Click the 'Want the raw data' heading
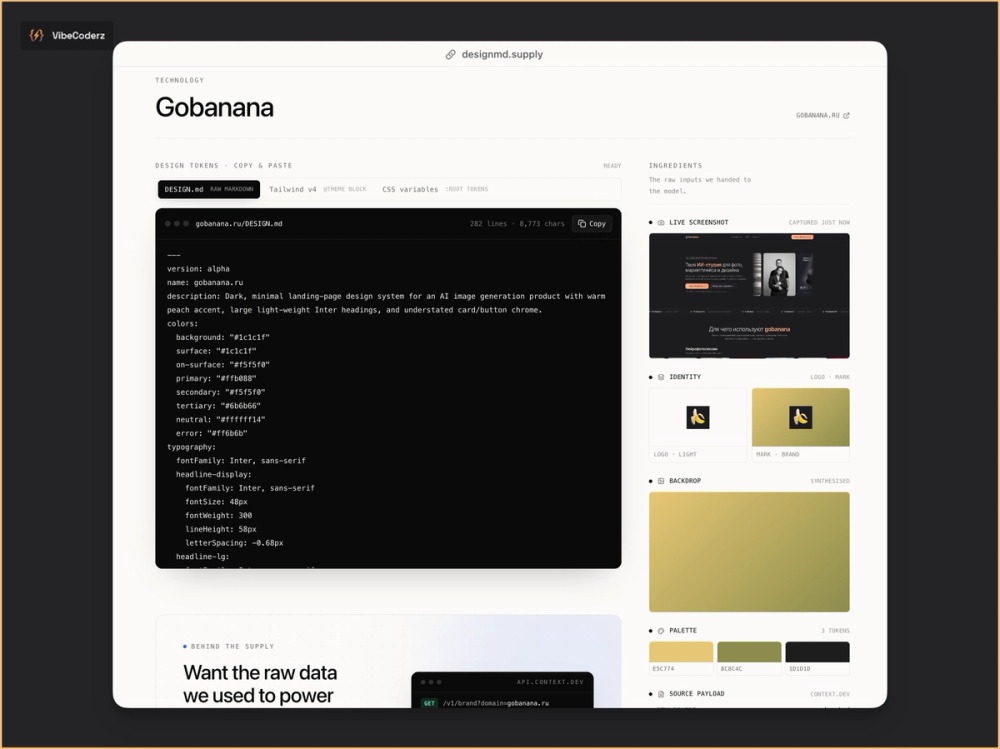The image size is (1000, 749). tap(260, 672)
